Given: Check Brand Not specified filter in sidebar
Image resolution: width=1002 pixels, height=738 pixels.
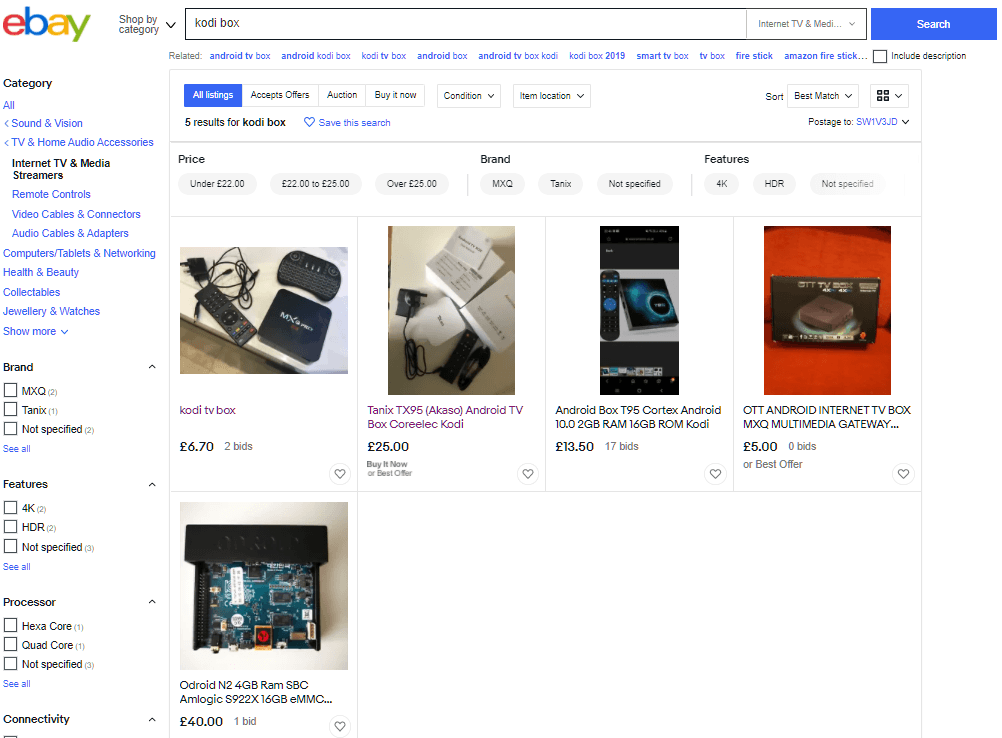Looking at the screenshot, I should [10, 429].
